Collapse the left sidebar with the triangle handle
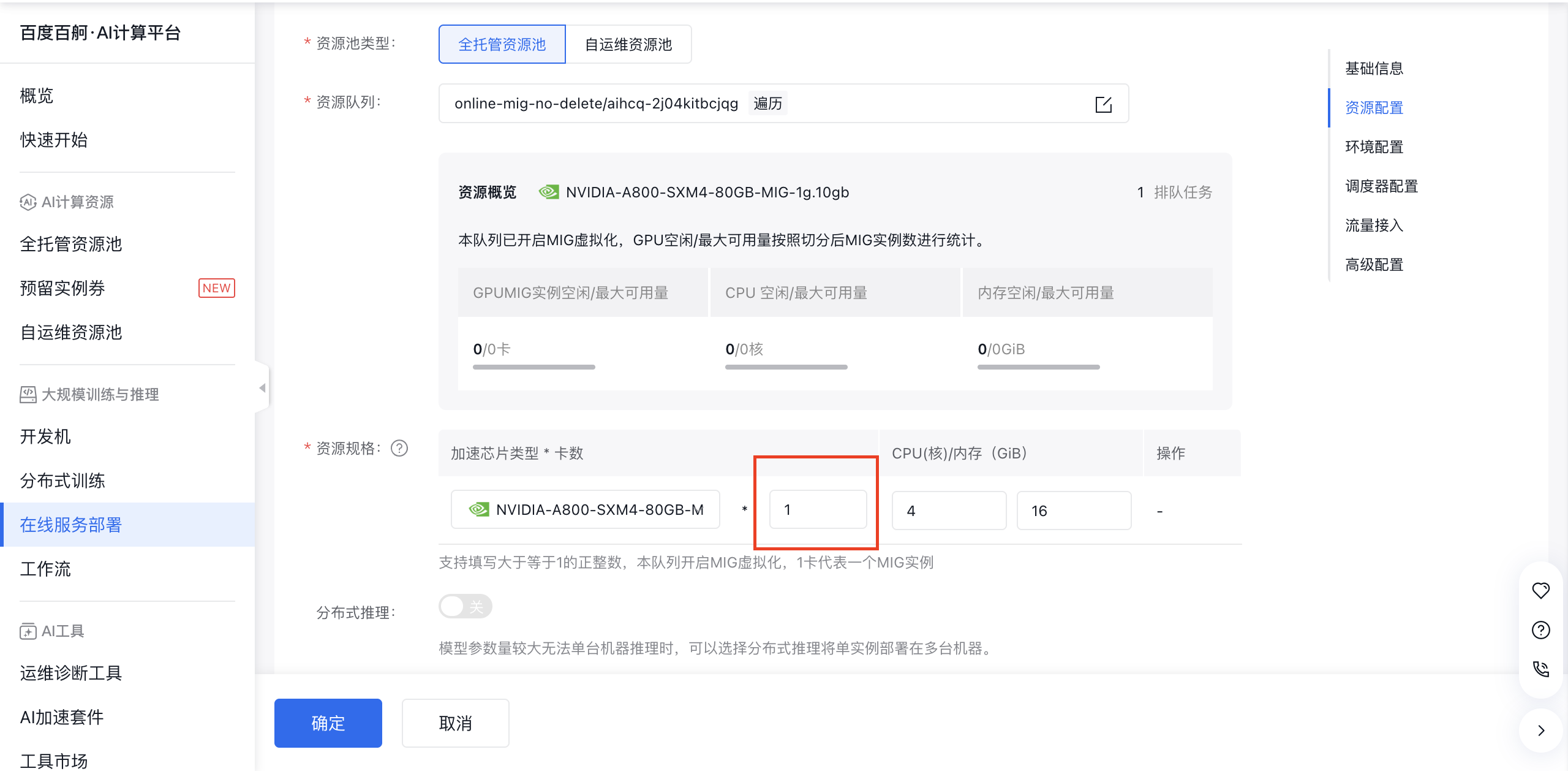Image resolution: width=1568 pixels, height=771 pixels. (262, 388)
